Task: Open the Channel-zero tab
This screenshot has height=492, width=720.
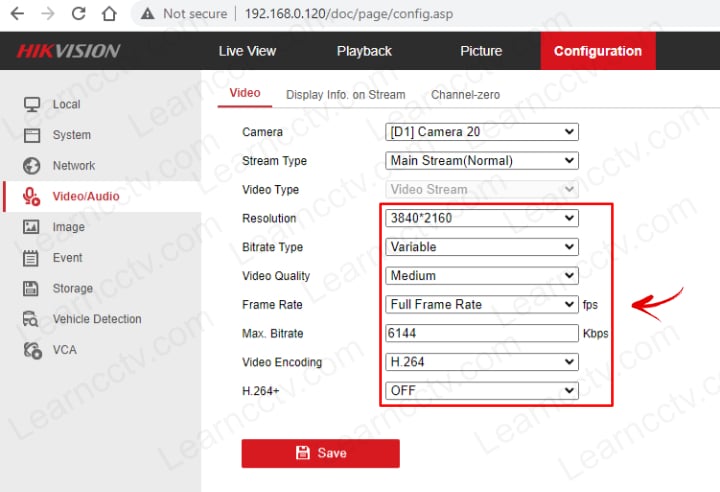Action: tap(465, 95)
